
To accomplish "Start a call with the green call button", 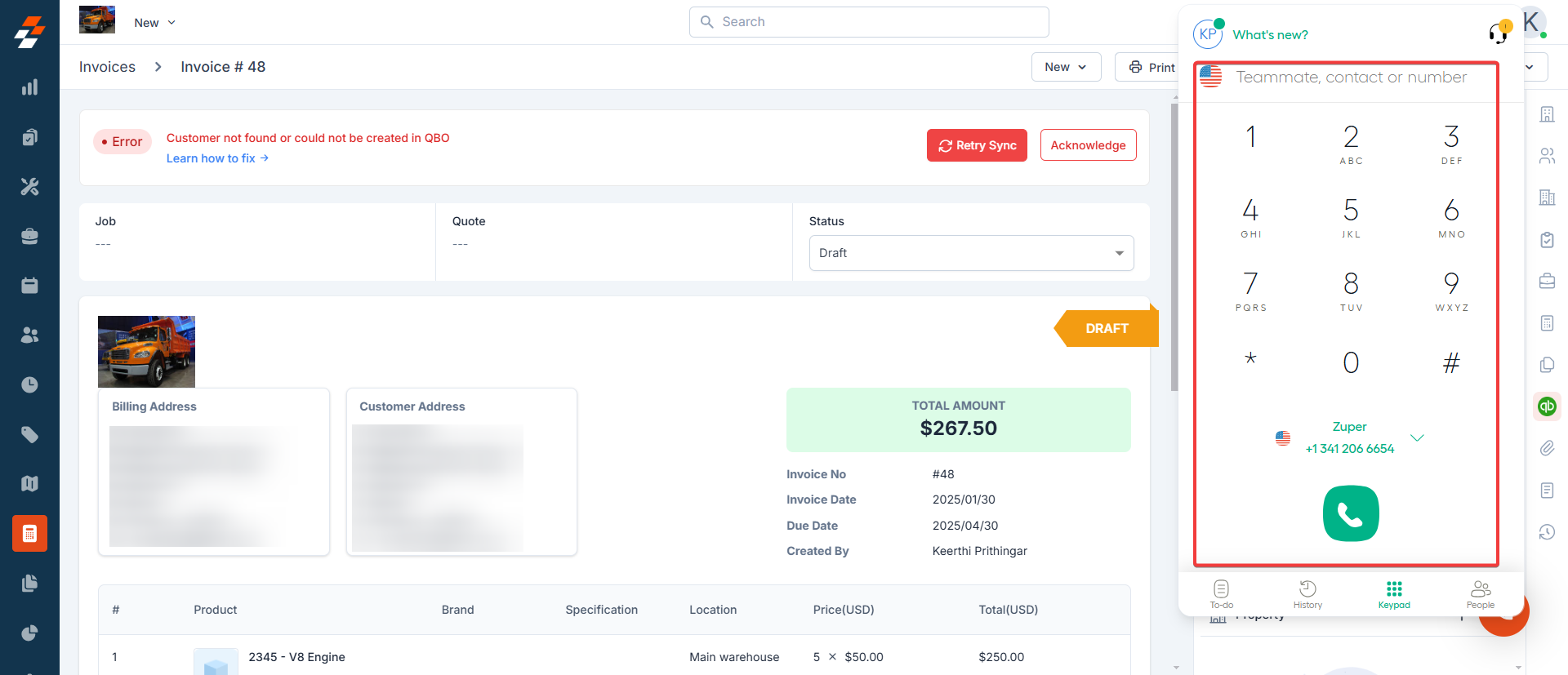I will pyautogui.click(x=1351, y=513).
